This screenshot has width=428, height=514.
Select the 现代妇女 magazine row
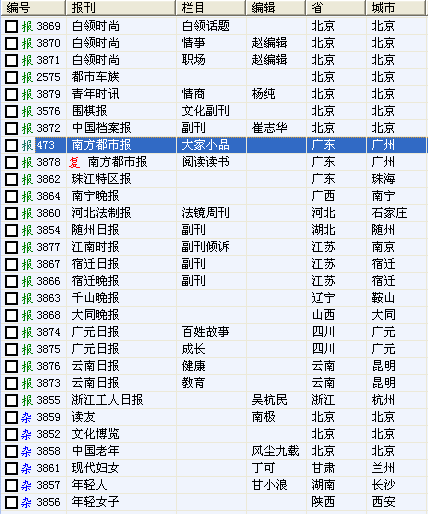click(x=214, y=468)
